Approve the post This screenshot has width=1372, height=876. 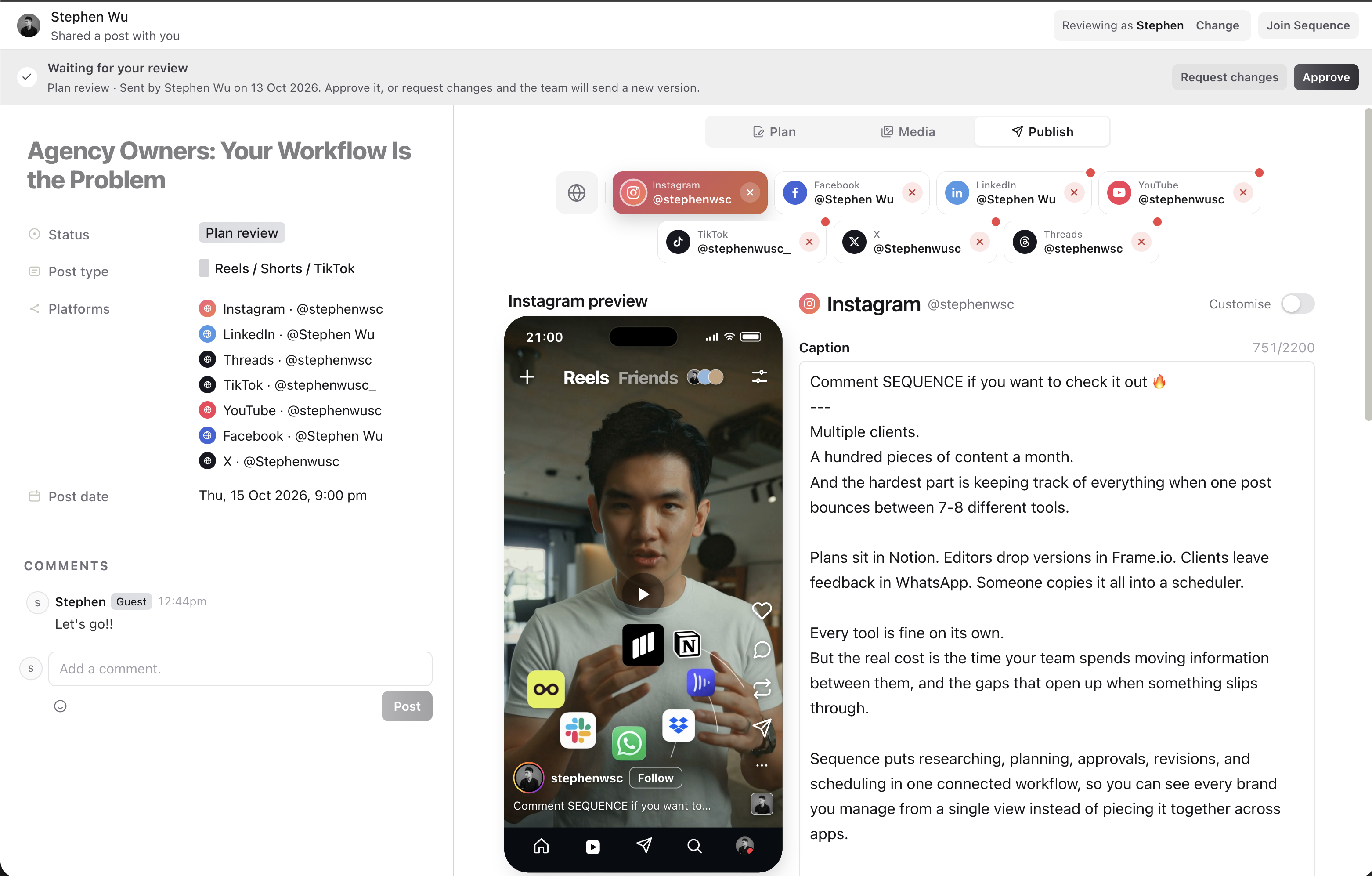pyautogui.click(x=1326, y=77)
